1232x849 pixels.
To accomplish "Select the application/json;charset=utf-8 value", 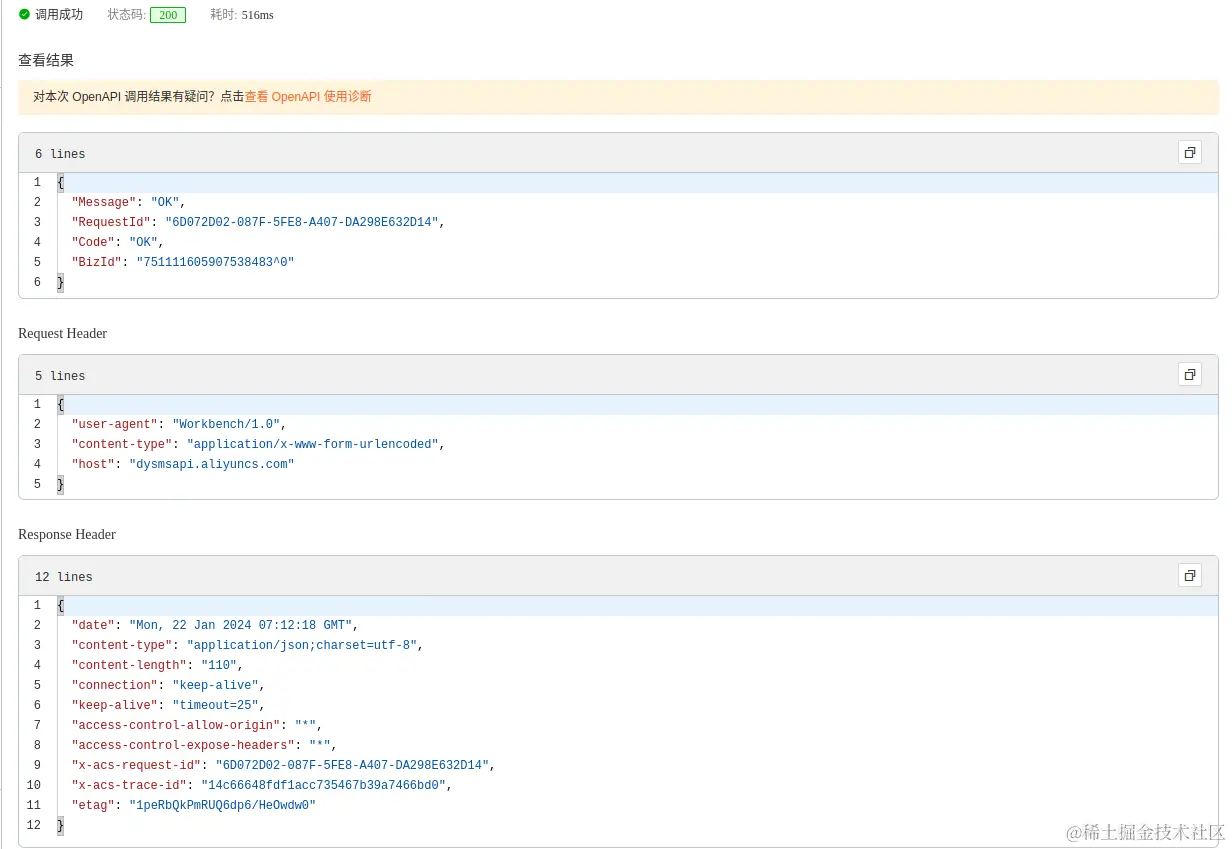I will 302,645.
